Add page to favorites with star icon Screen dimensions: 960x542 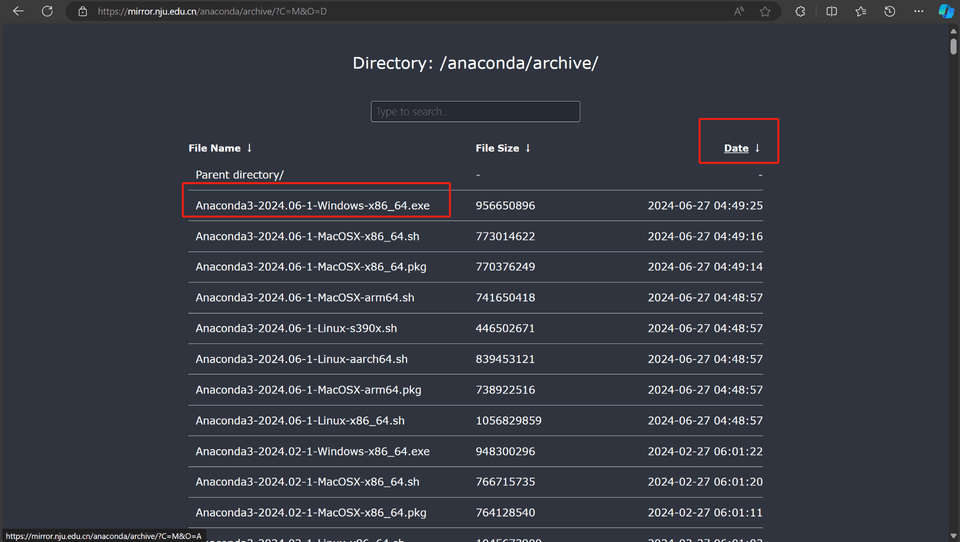pyautogui.click(x=765, y=12)
